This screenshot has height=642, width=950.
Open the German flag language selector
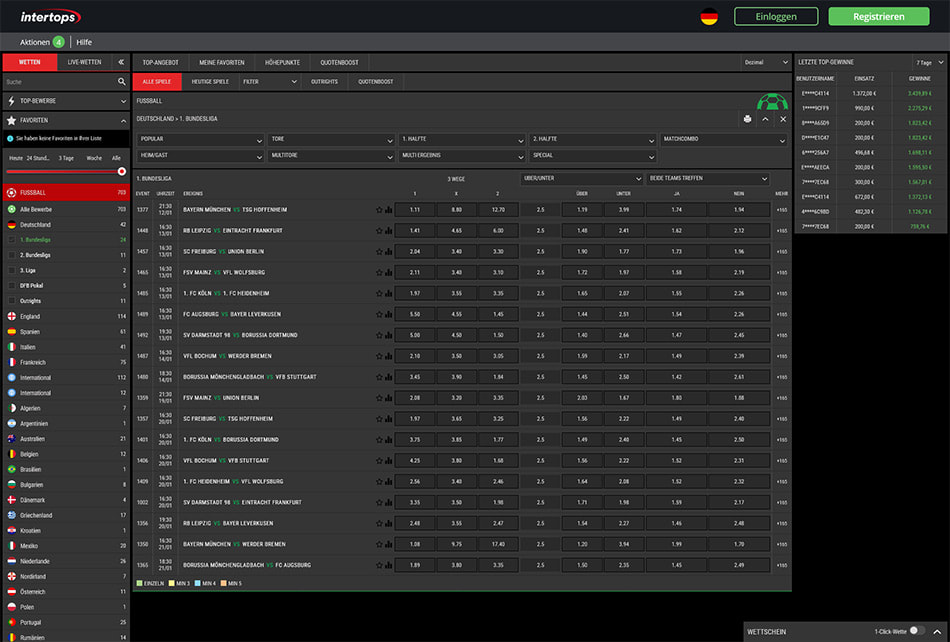pyautogui.click(x=709, y=17)
